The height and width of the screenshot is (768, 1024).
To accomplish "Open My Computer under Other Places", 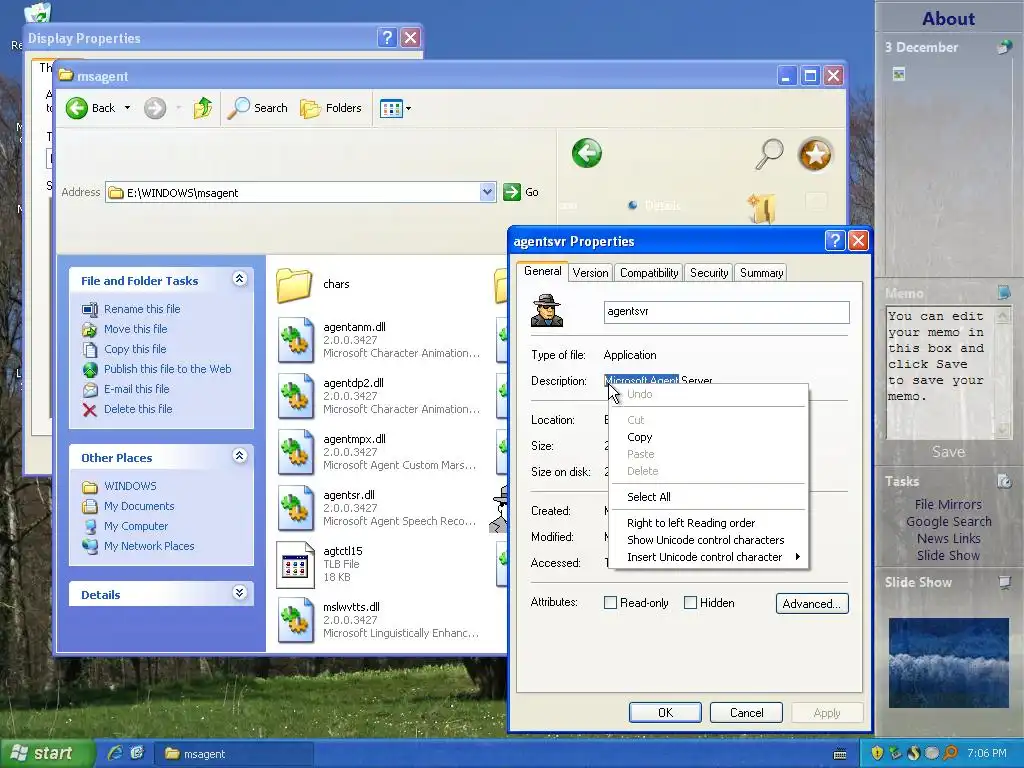I will coord(136,526).
